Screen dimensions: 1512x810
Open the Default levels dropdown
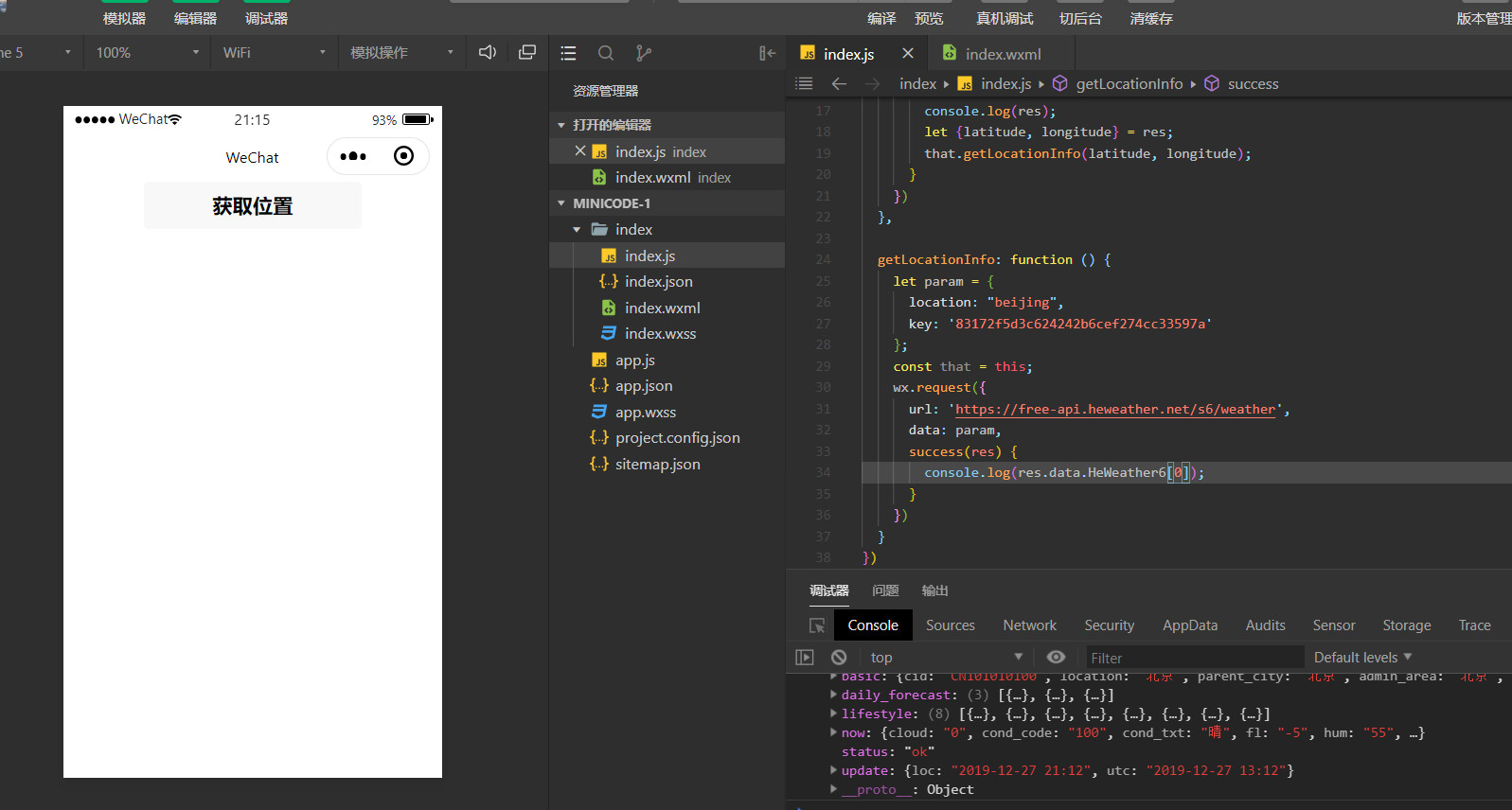tap(1362, 658)
